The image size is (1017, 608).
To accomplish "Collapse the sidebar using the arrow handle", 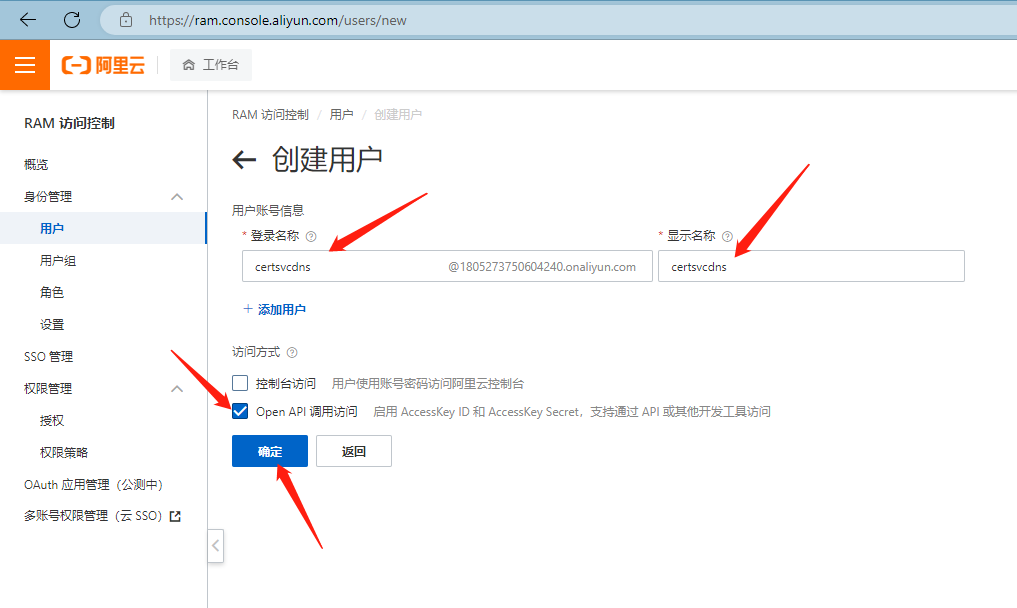I will [x=216, y=546].
